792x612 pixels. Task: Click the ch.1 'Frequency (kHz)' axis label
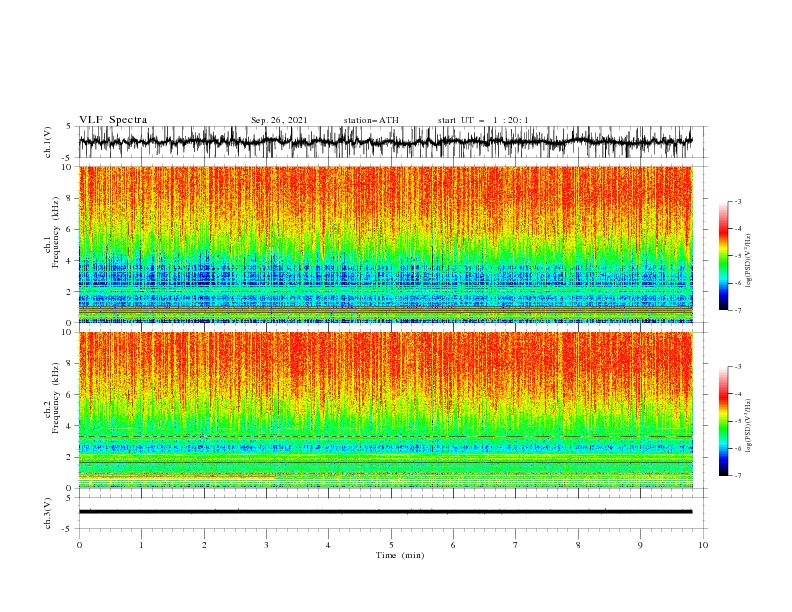click(55, 232)
